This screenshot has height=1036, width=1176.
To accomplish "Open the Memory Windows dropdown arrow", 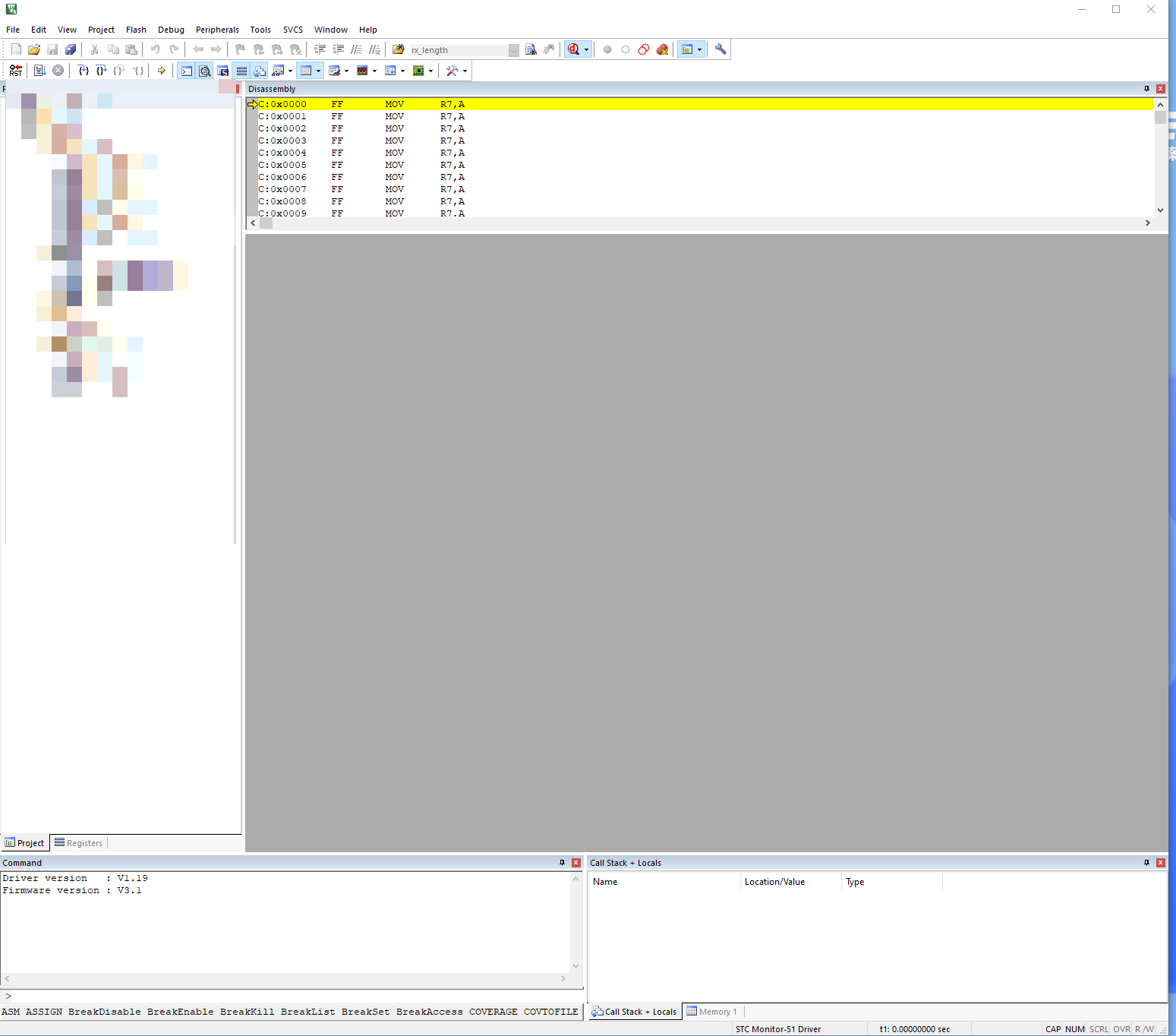I will 318,70.
